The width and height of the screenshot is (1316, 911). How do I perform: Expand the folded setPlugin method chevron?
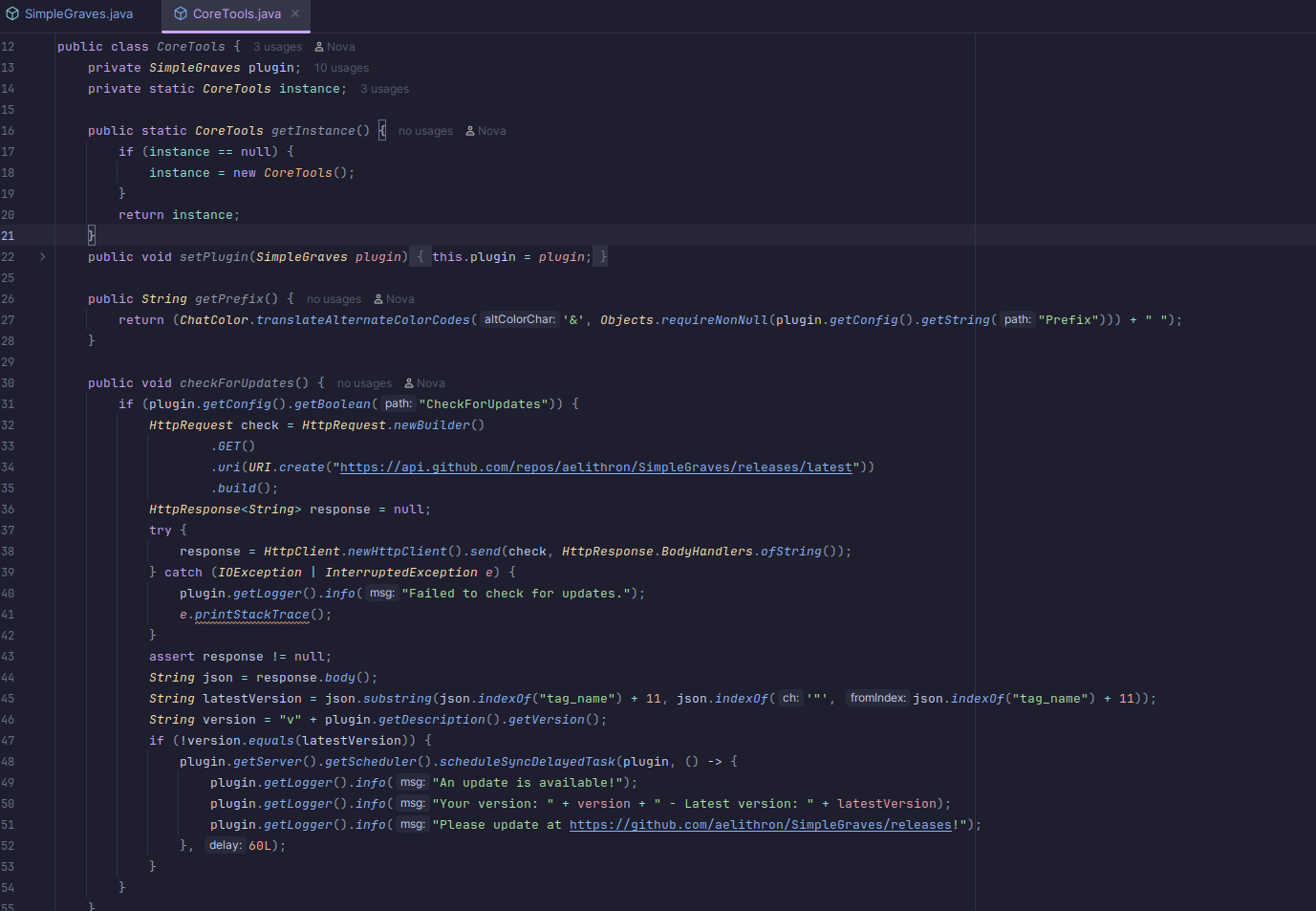coord(42,257)
